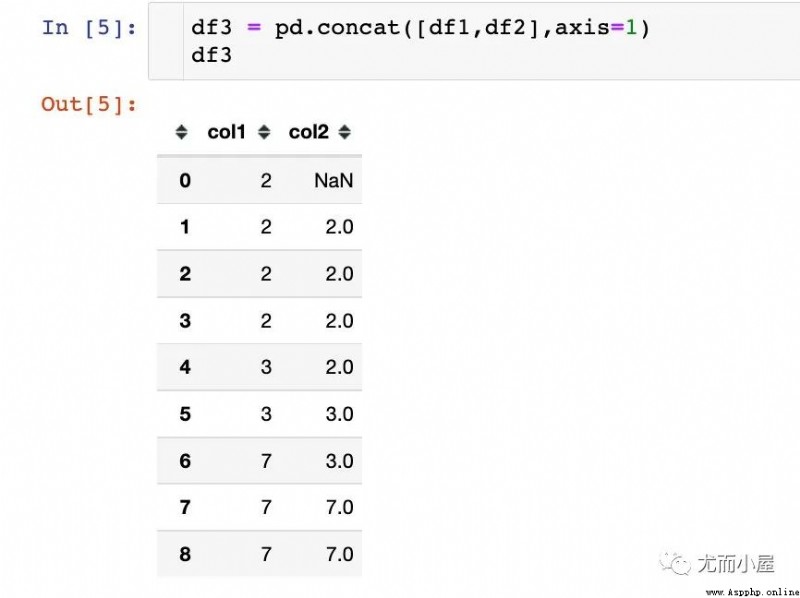Select the Out[5] output prompt
The image size is (800, 598).
pos(89,104)
